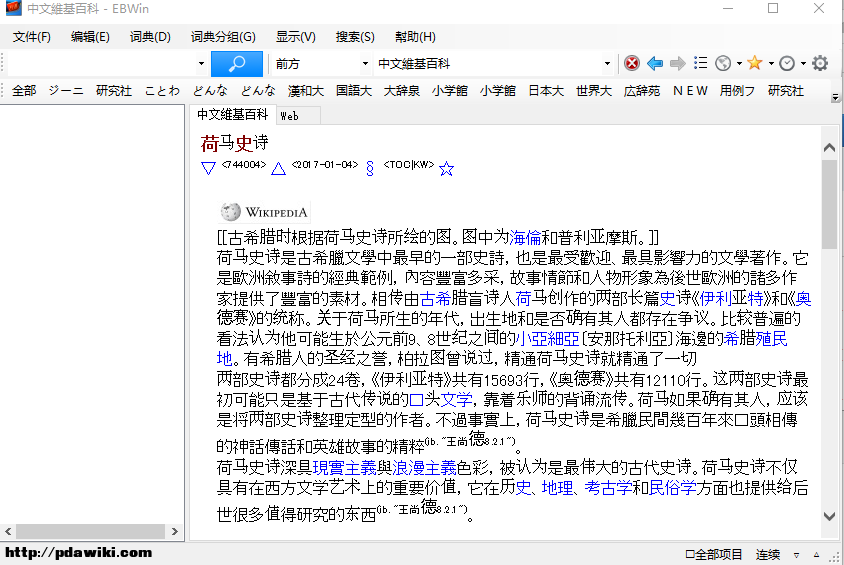The height and width of the screenshot is (565, 844).
Task: Expand the dictionary toolbar overflow arrow
Action: click(x=835, y=97)
